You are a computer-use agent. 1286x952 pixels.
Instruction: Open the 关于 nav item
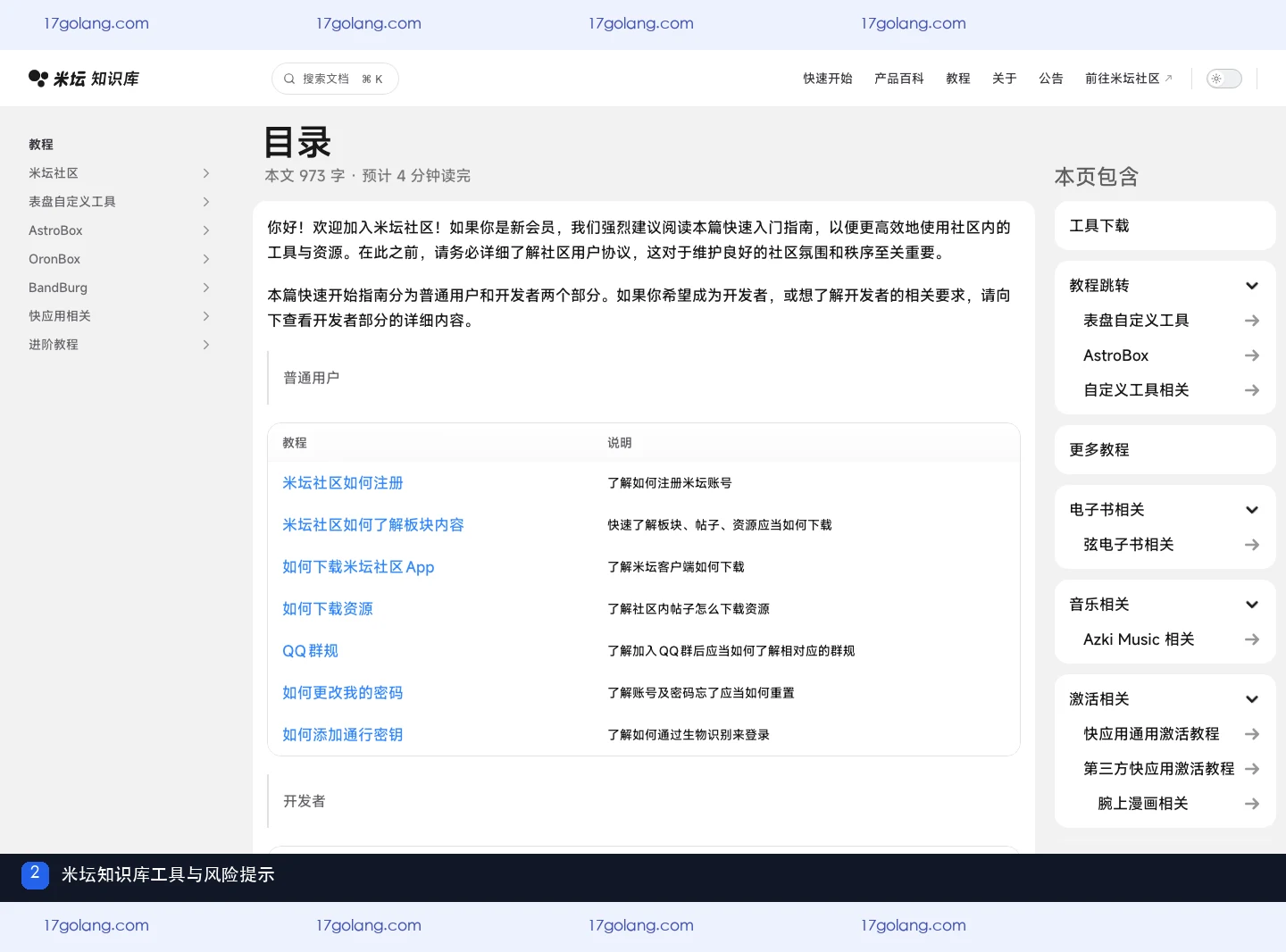coord(1005,79)
